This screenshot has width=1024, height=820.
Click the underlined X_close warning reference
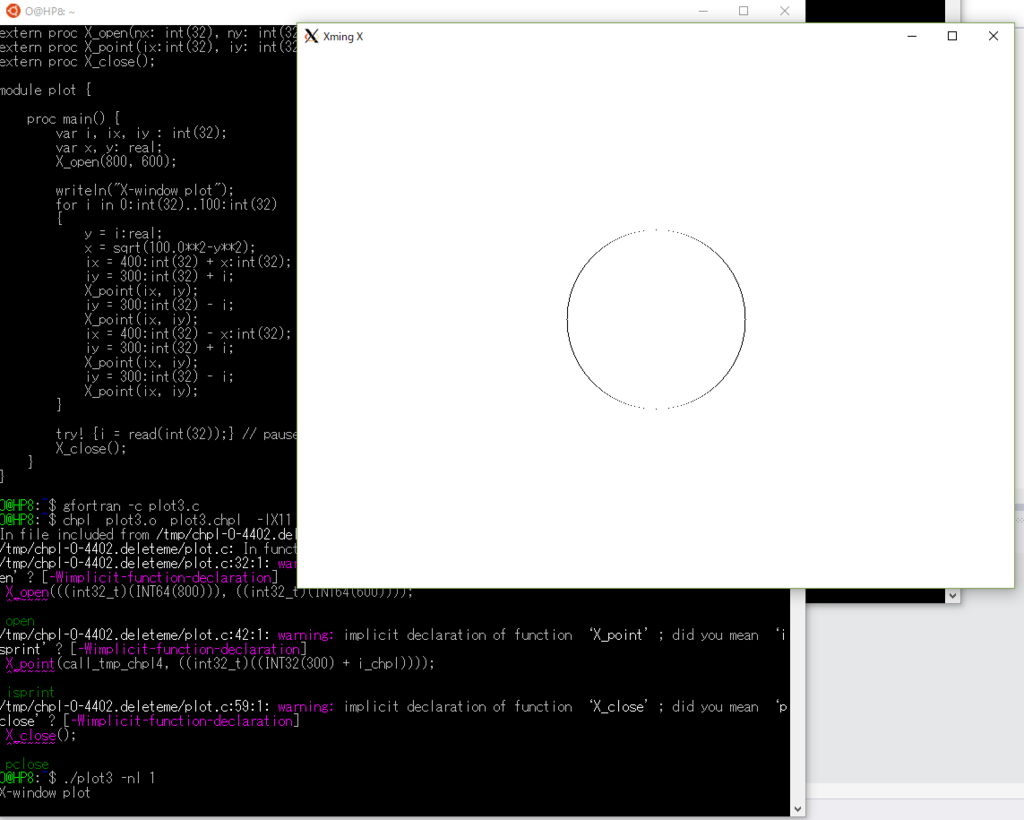click(30, 735)
